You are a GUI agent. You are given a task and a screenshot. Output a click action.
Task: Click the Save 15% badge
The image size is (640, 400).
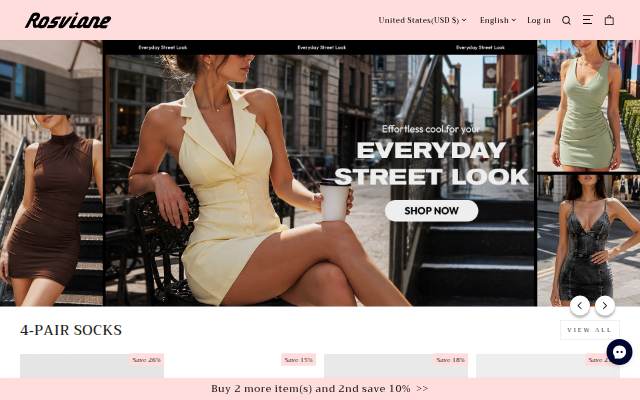click(x=298, y=360)
